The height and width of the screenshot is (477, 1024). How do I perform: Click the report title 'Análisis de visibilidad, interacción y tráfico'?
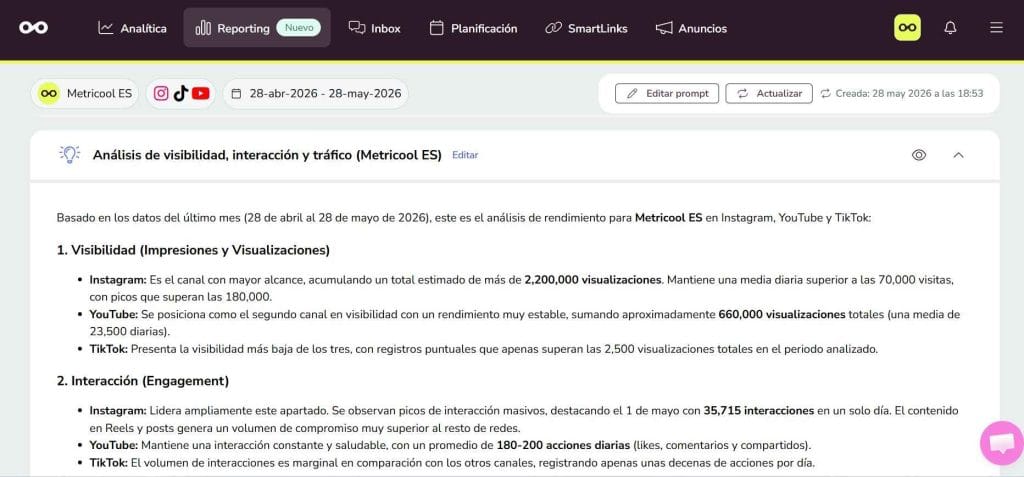267,155
